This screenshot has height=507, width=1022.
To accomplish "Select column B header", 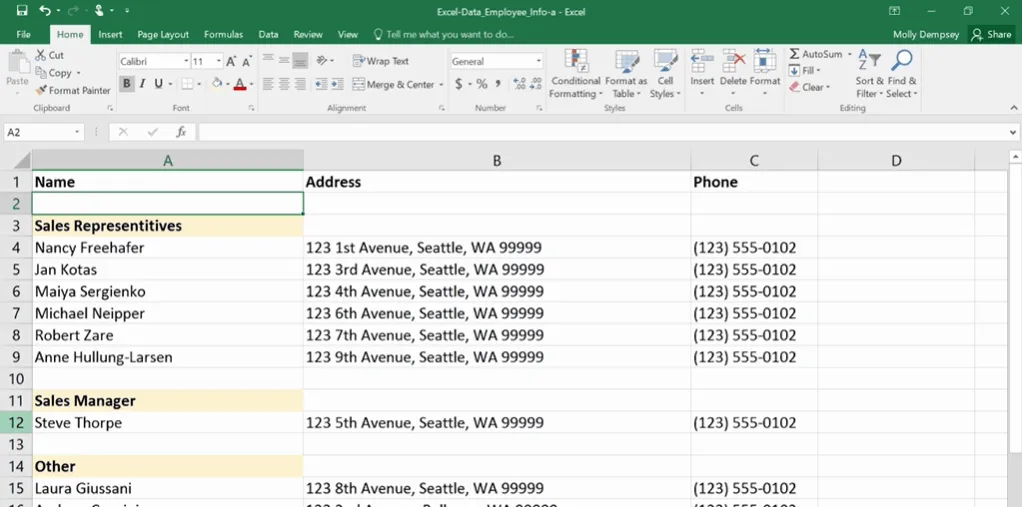I will coord(497,160).
